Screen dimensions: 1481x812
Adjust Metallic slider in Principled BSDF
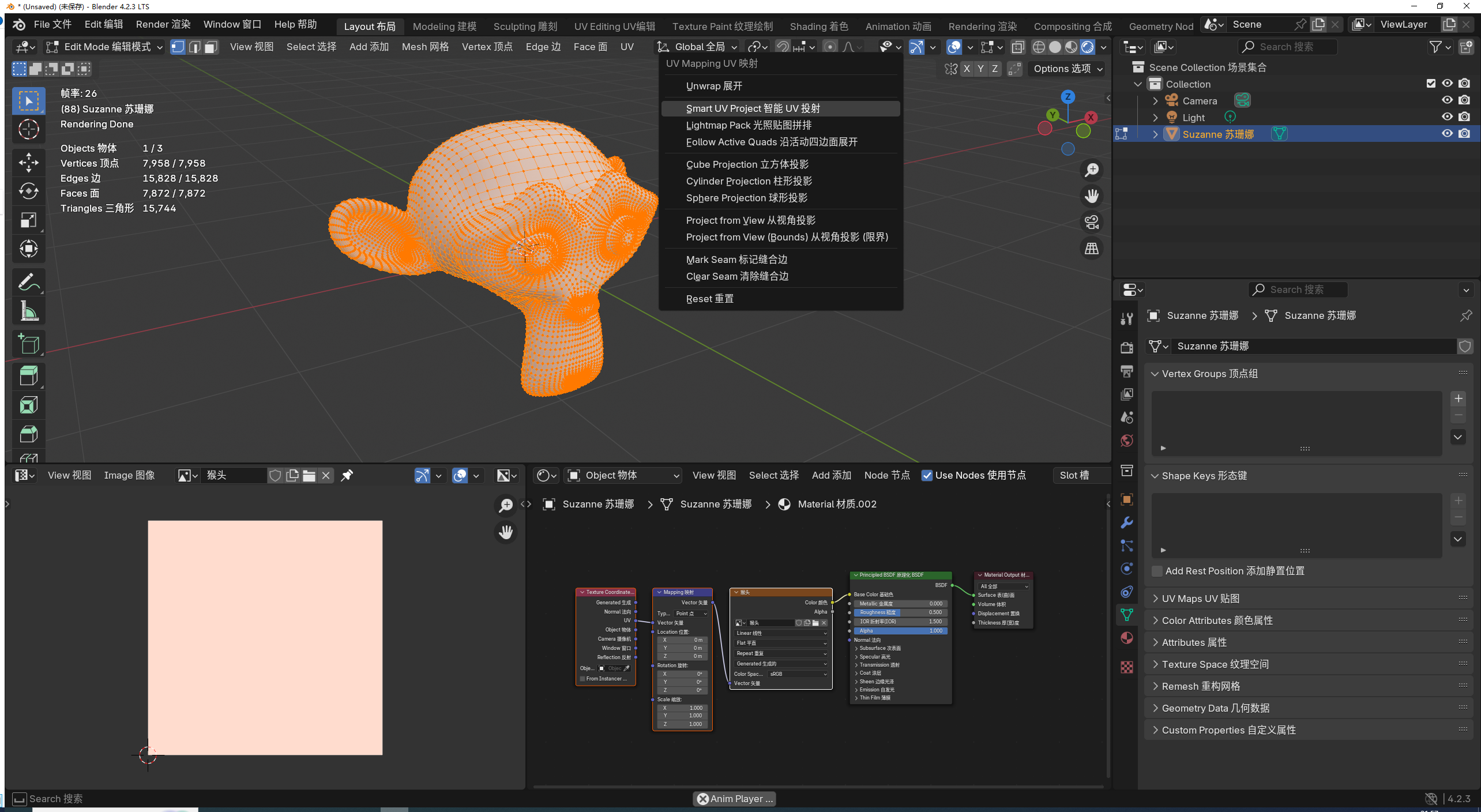[x=899, y=604]
